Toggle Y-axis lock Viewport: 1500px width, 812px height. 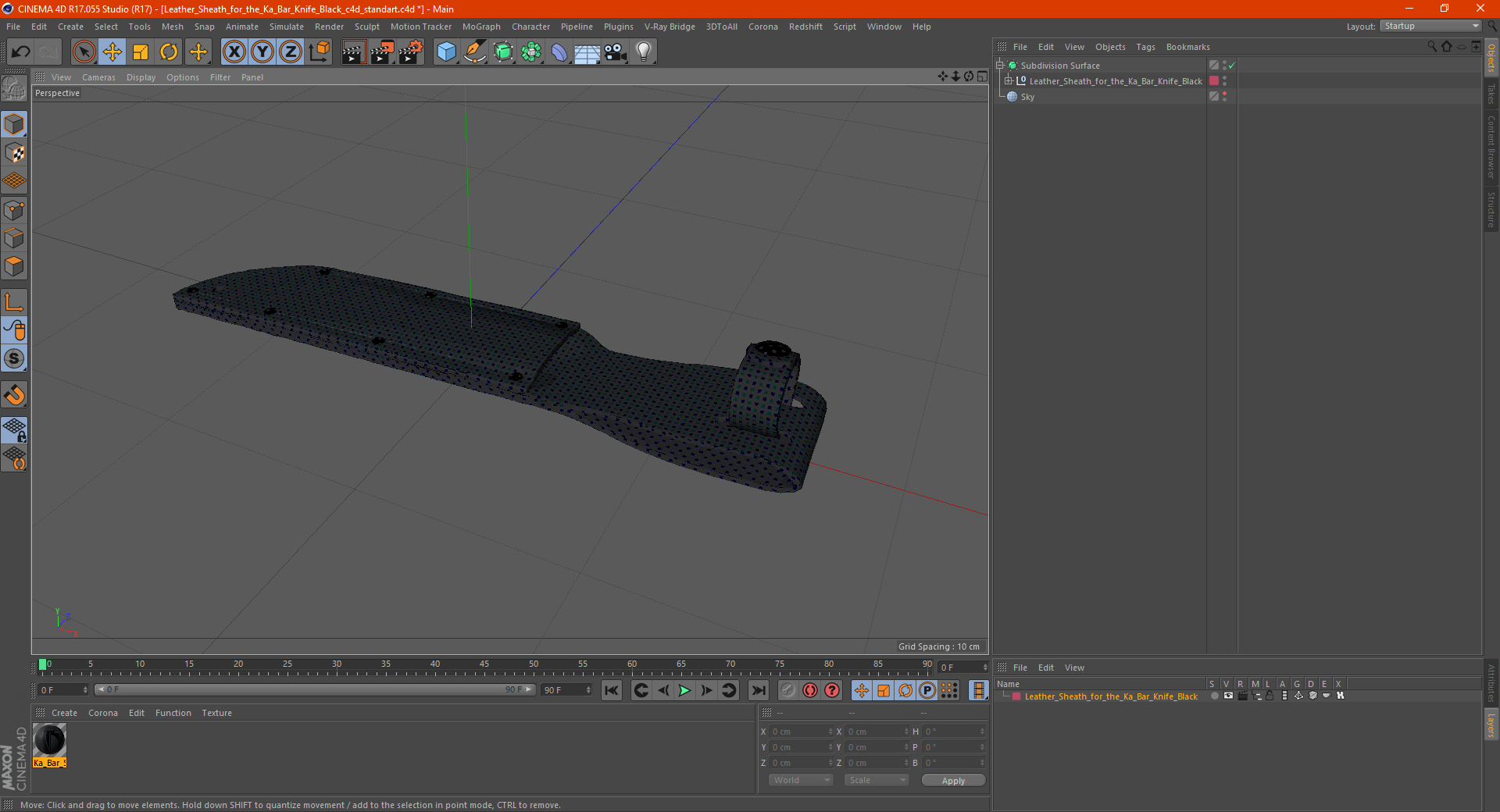pyautogui.click(x=262, y=52)
